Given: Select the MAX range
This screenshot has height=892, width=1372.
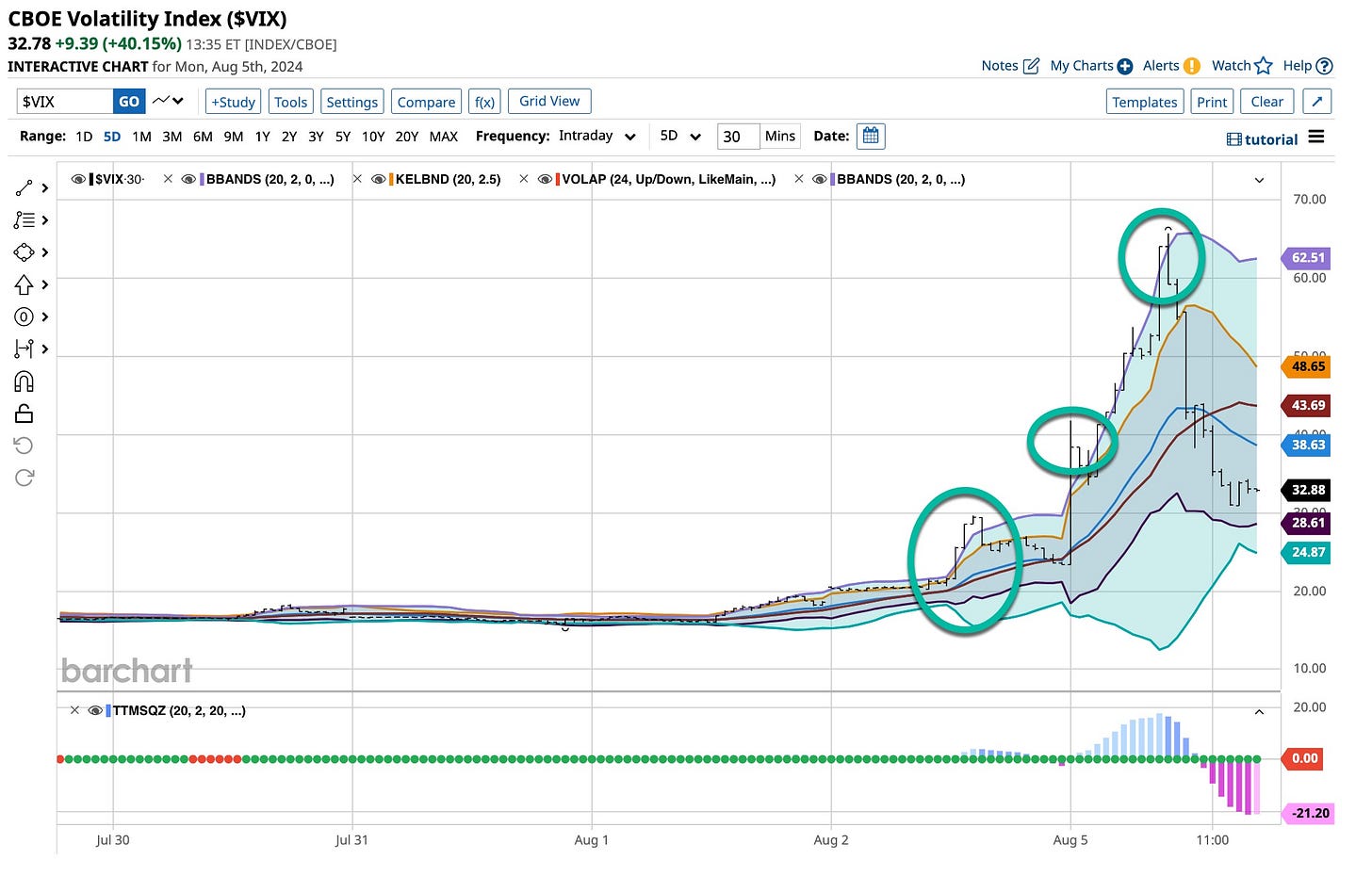Looking at the screenshot, I should point(443,137).
